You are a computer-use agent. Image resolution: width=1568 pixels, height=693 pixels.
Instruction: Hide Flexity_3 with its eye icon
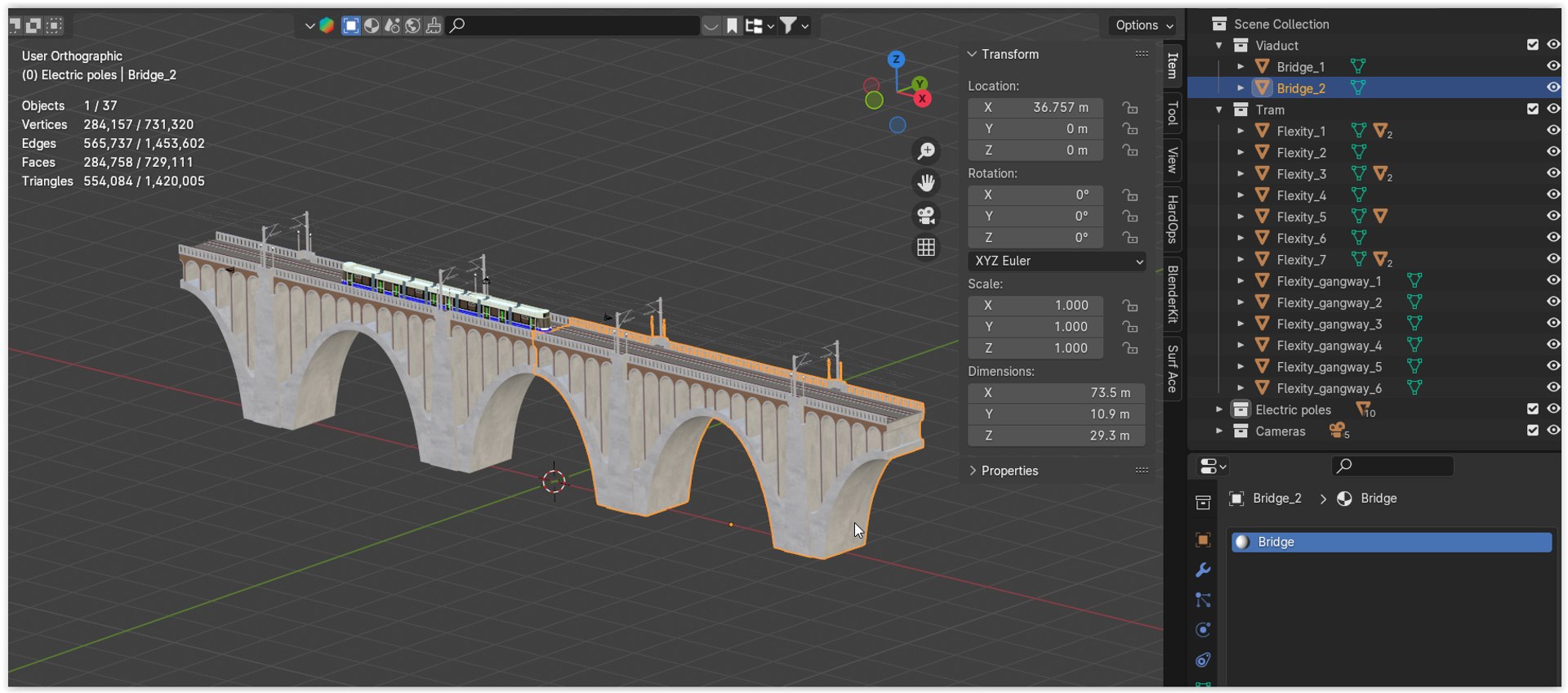coord(1552,173)
